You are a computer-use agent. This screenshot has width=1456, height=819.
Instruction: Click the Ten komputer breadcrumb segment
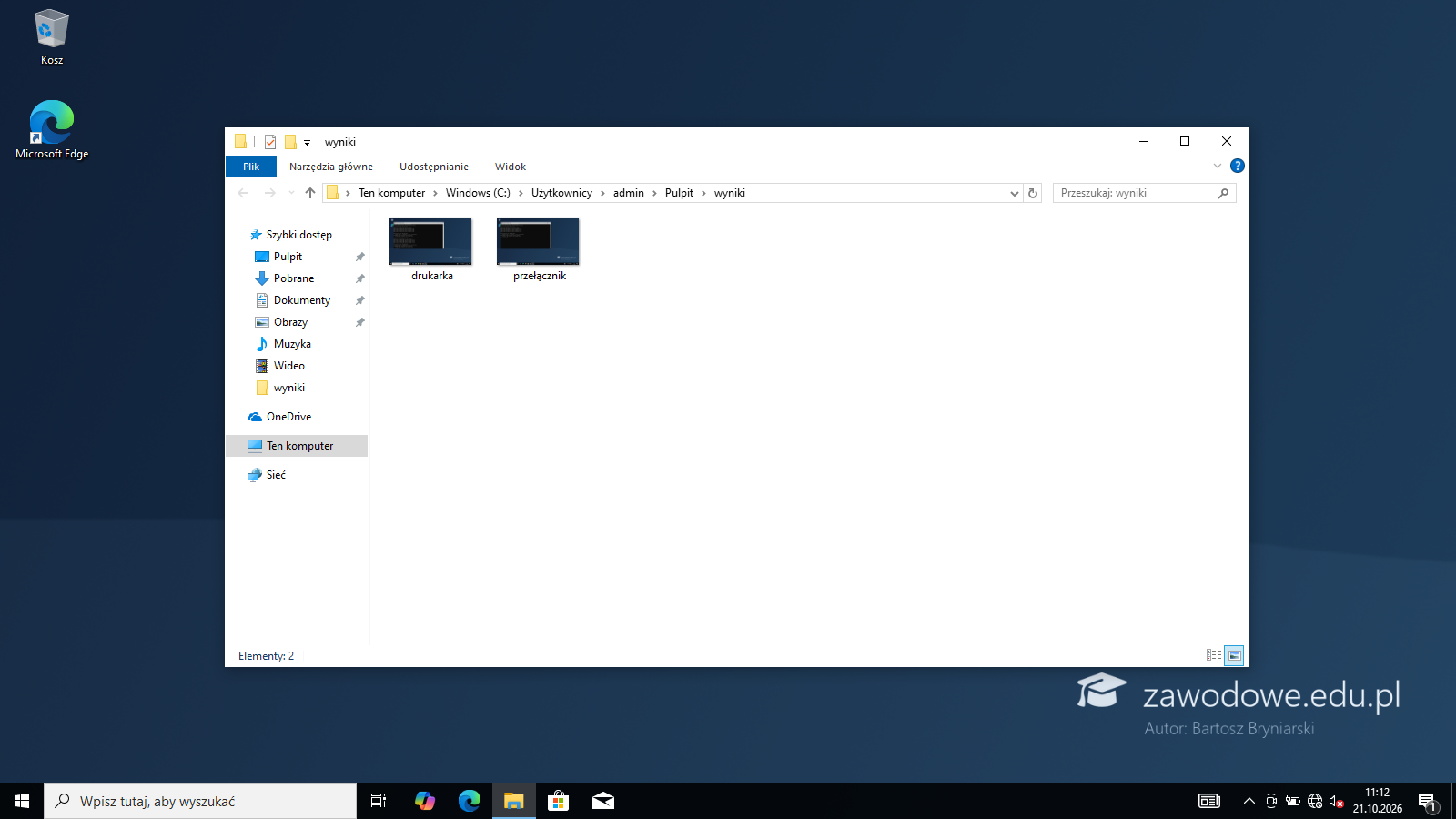click(x=391, y=193)
